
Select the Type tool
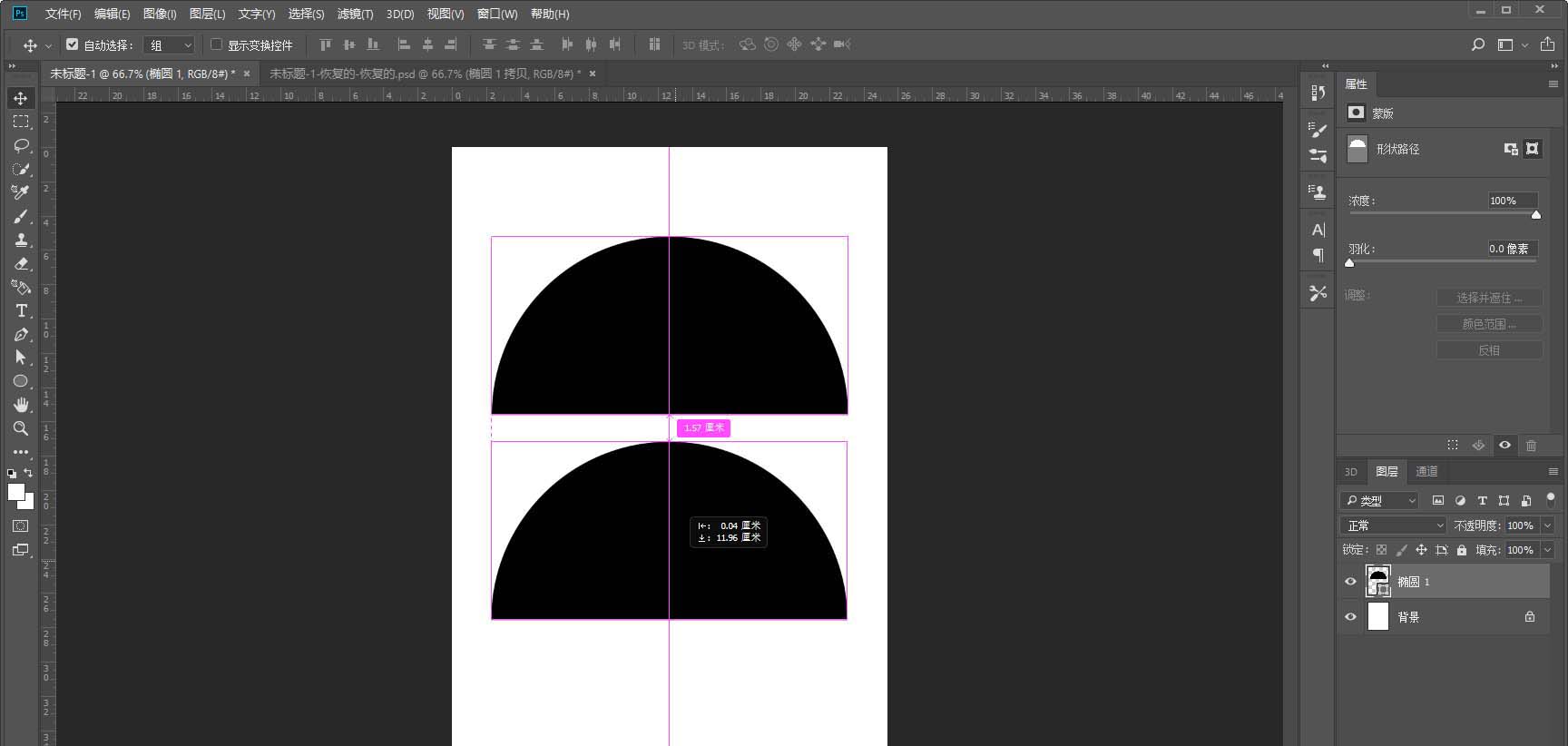coord(20,310)
